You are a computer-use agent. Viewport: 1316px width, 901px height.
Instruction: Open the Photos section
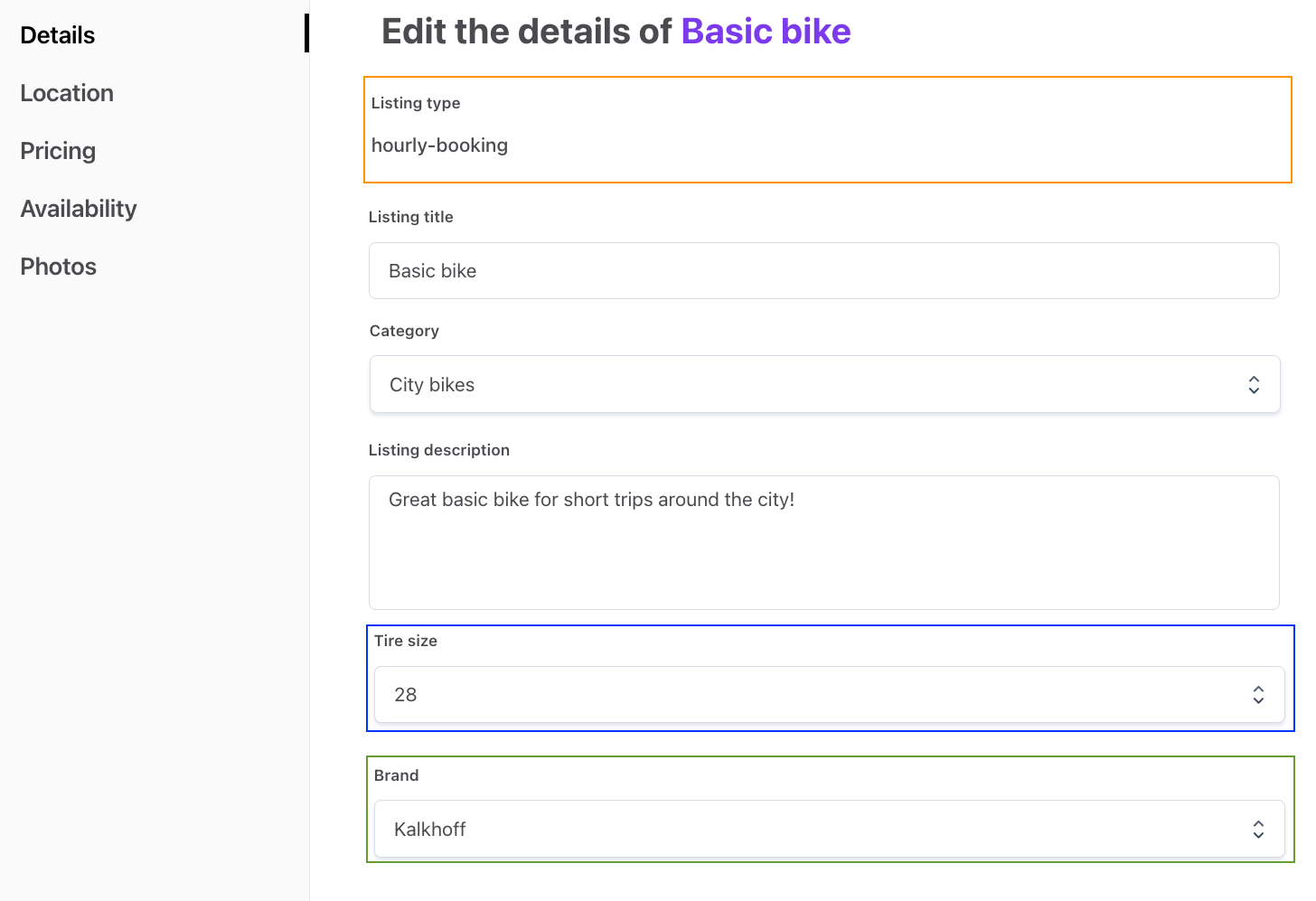click(58, 266)
